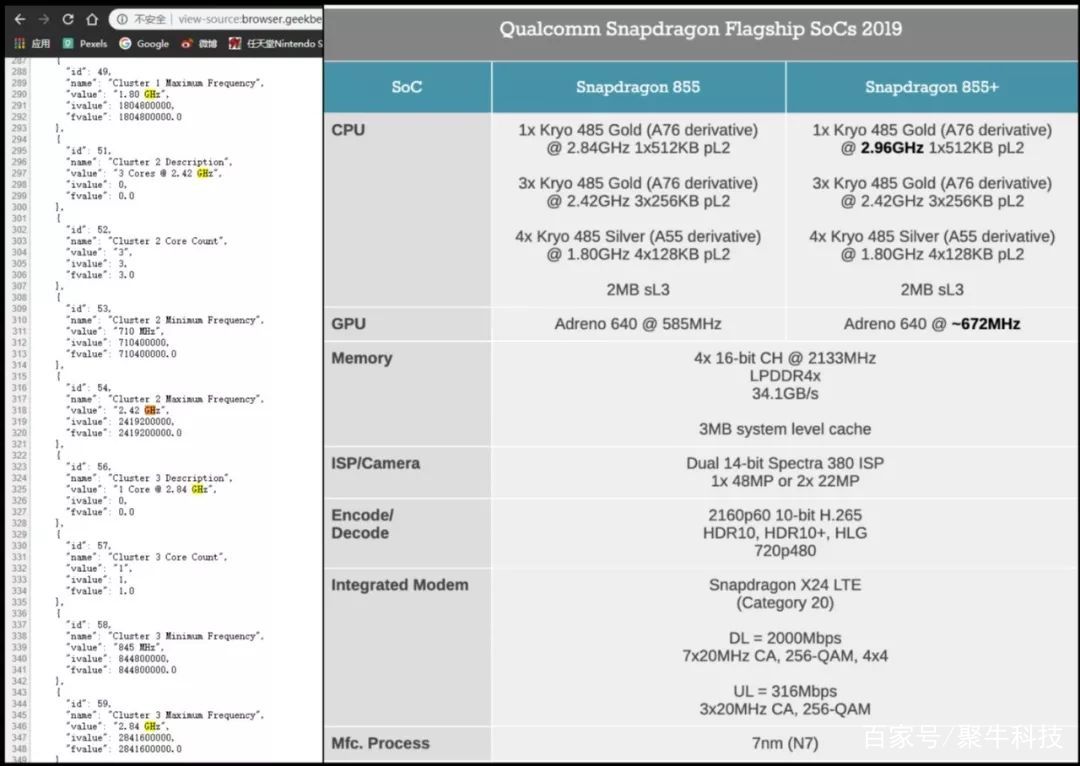
Task: Click the browser back arrow
Action: pos(19,19)
